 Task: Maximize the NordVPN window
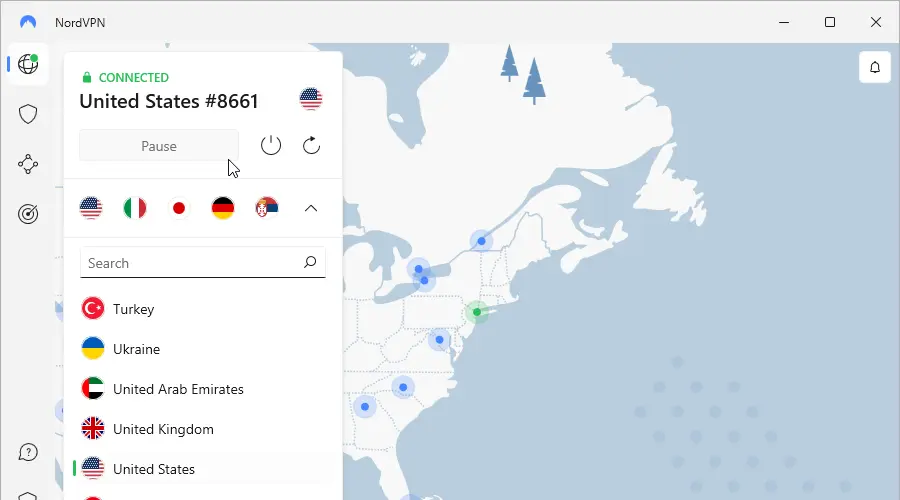click(x=830, y=22)
